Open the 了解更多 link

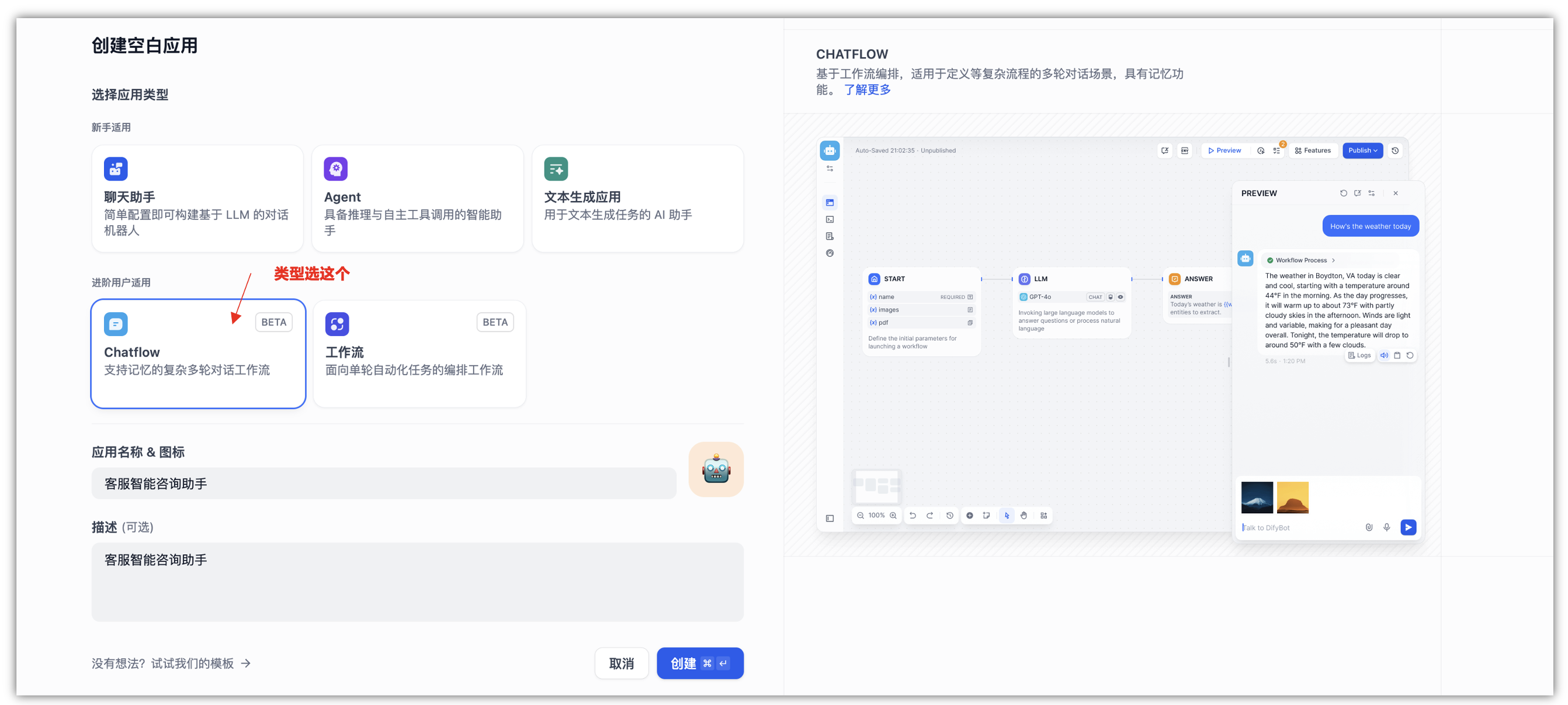tap(867, 89)
